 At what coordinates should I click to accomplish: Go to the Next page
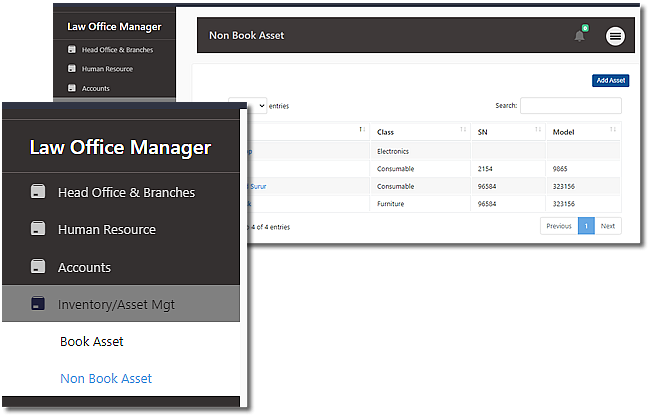click(608, 226)
